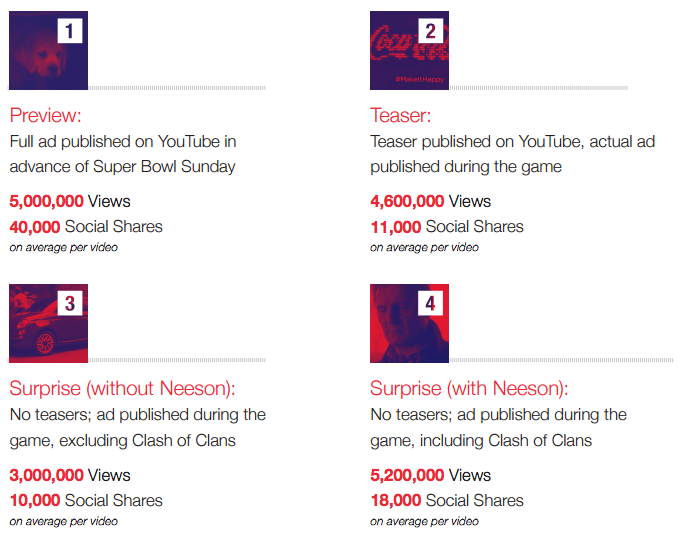
Task: Click the number 3 badge
Action: [x=70, y=304]
